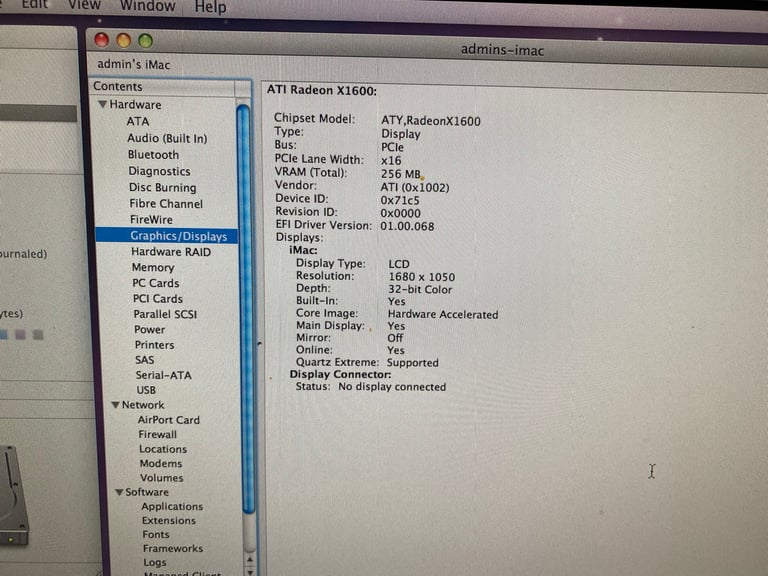
Task: Select Bluetooth in Hardware list
Action: [x=153, y=155]
